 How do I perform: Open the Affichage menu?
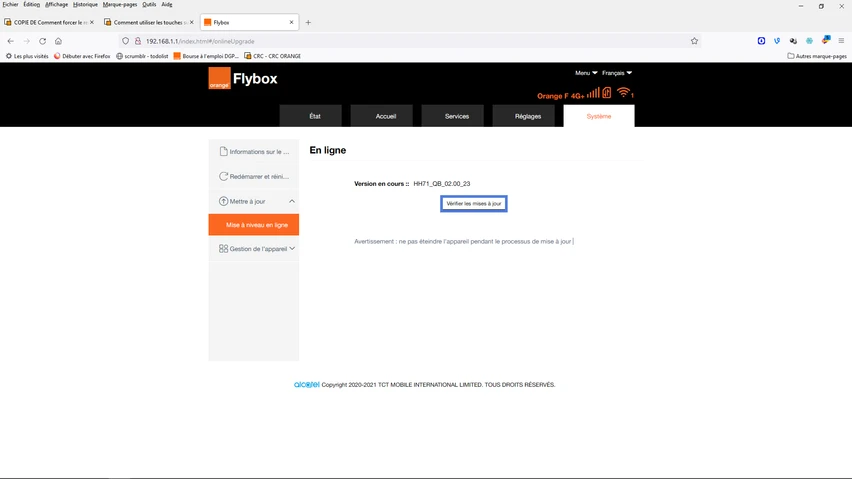tap(57, 4)
